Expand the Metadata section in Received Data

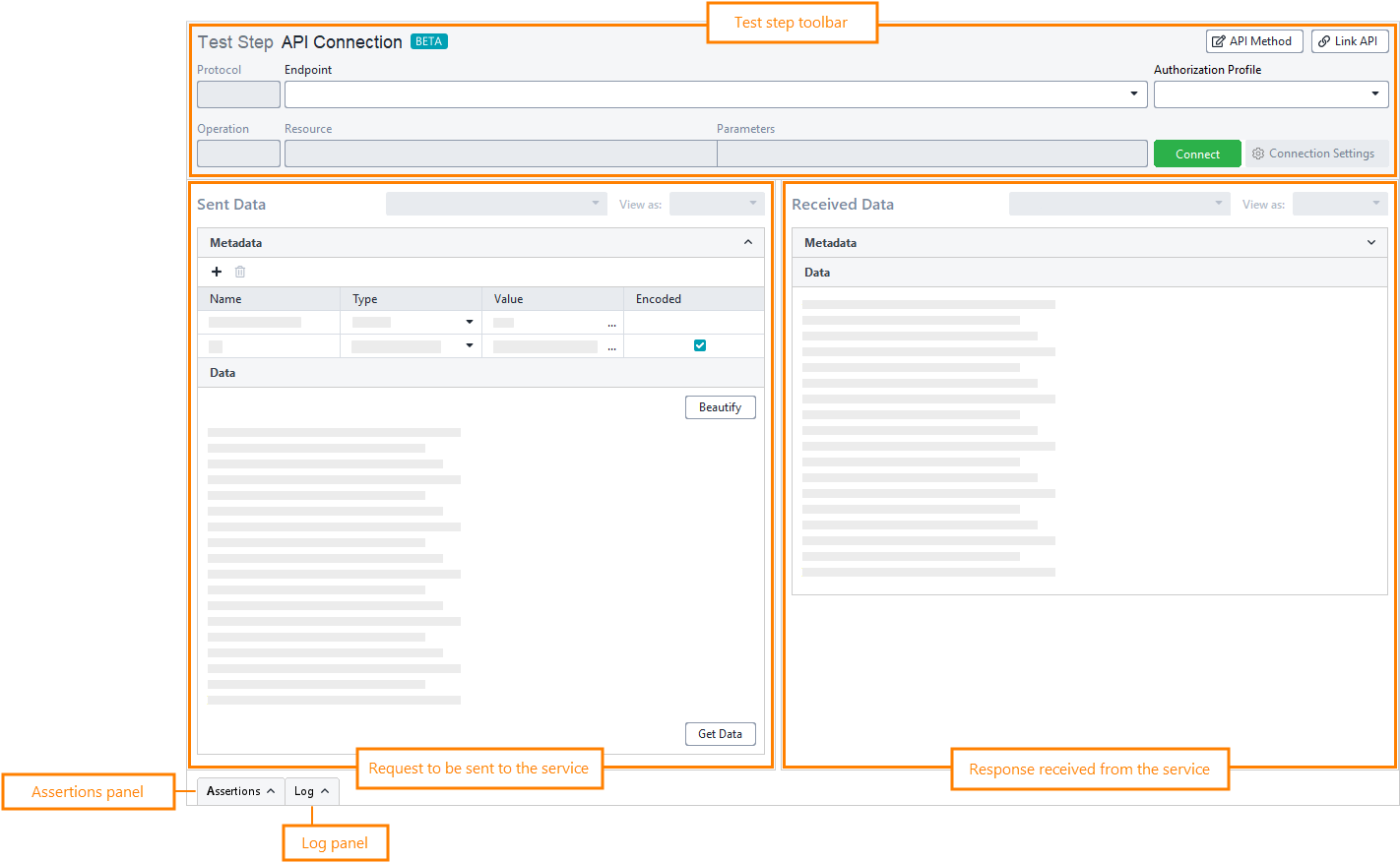tap(1370, 242)
